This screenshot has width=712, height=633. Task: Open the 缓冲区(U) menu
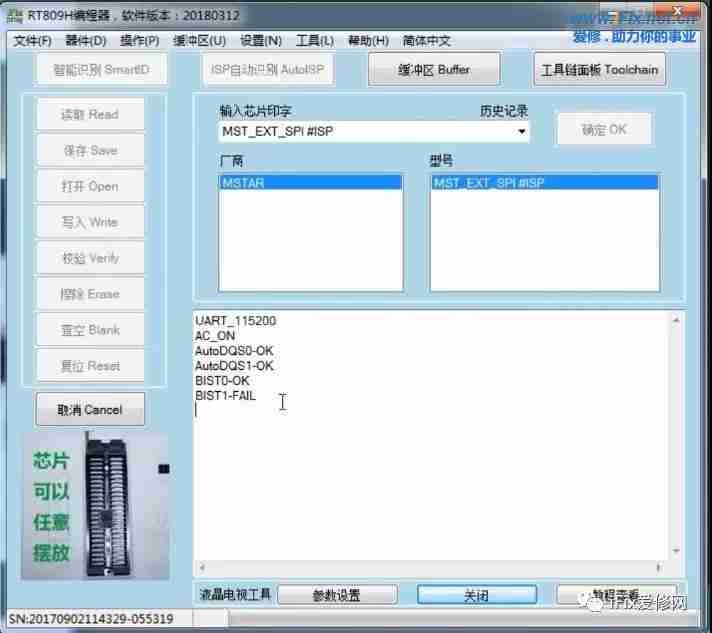199,41
